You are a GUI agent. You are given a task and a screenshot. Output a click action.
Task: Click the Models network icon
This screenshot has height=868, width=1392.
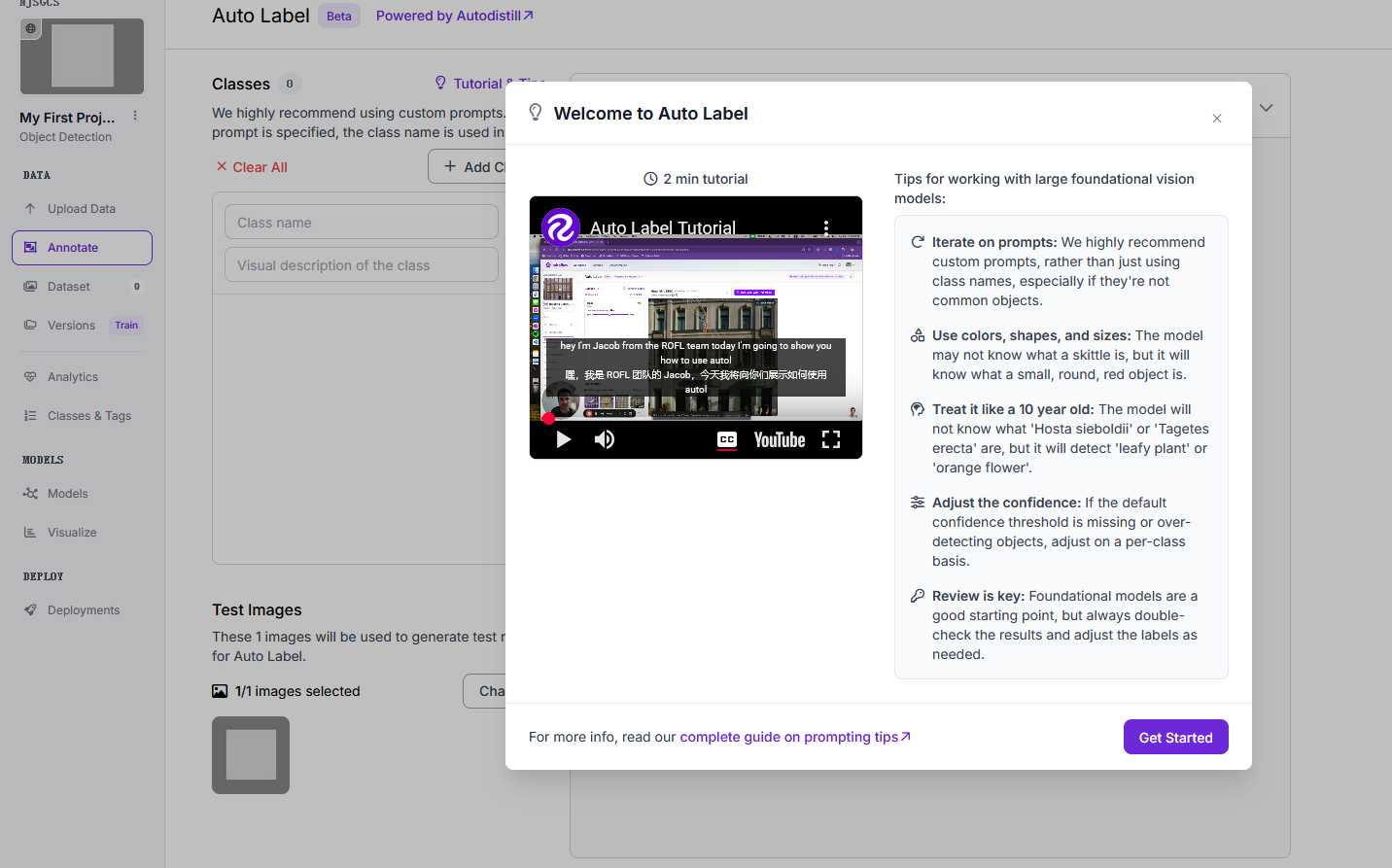coord(30,494)
